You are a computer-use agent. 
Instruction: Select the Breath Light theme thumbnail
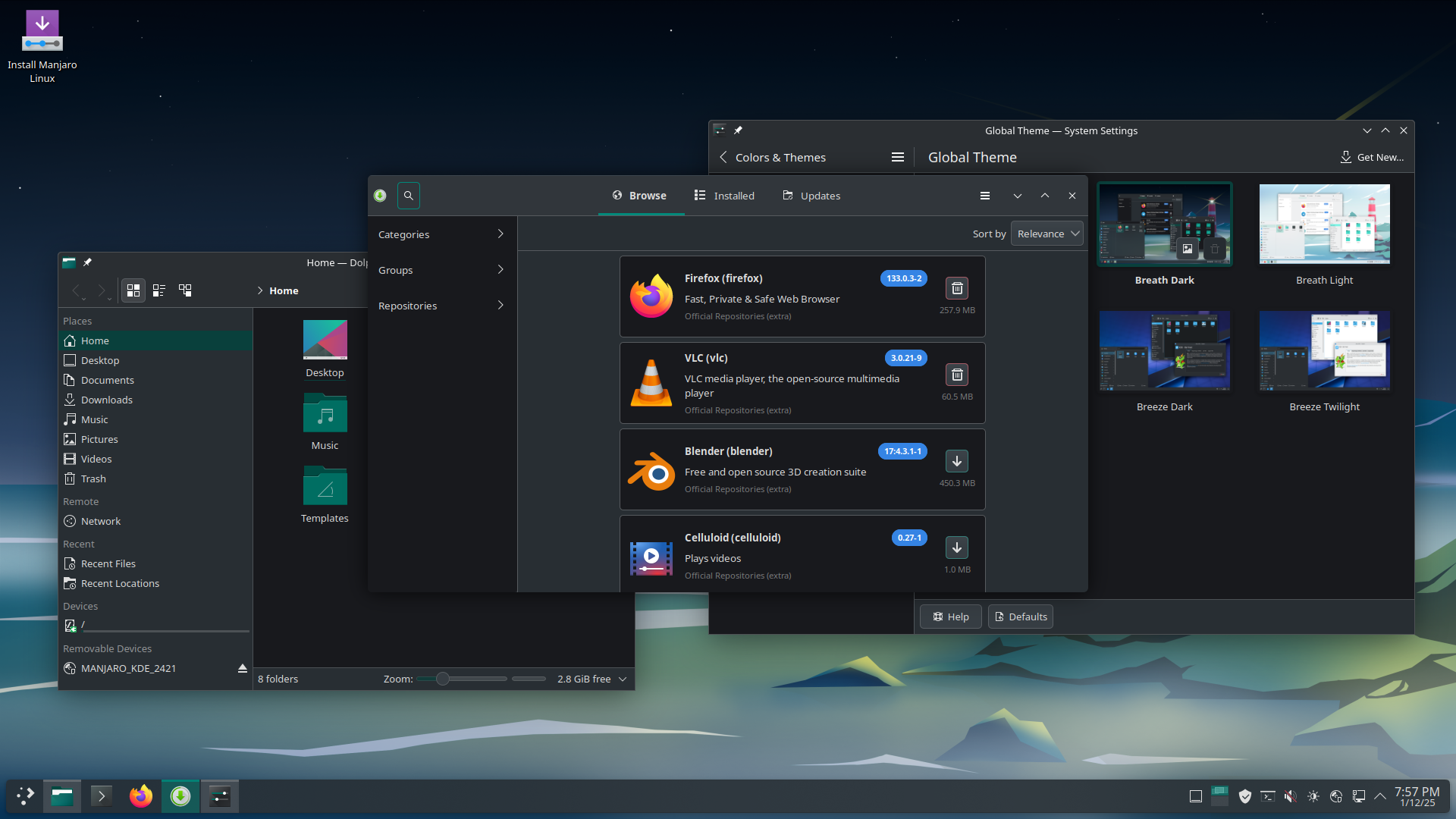[x=1324, y=224]
